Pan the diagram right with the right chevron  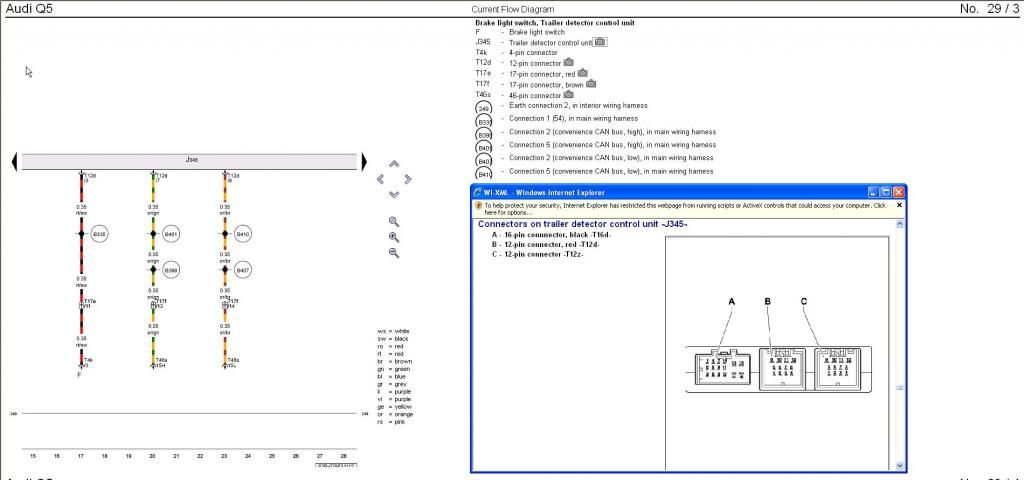coord(408,179)
